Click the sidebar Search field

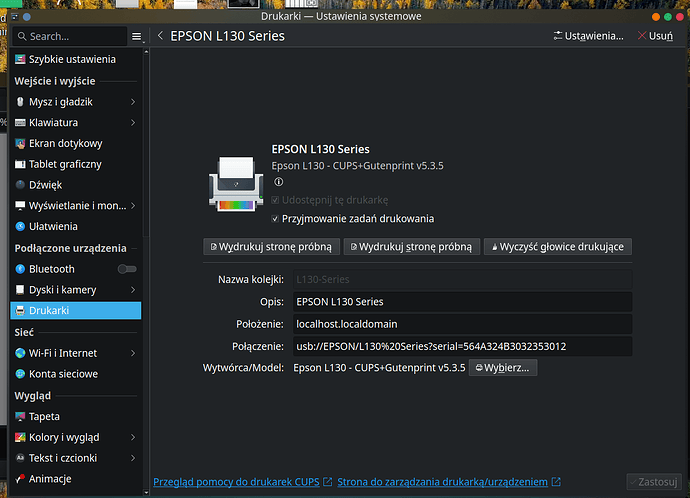(x=70, y=36)
